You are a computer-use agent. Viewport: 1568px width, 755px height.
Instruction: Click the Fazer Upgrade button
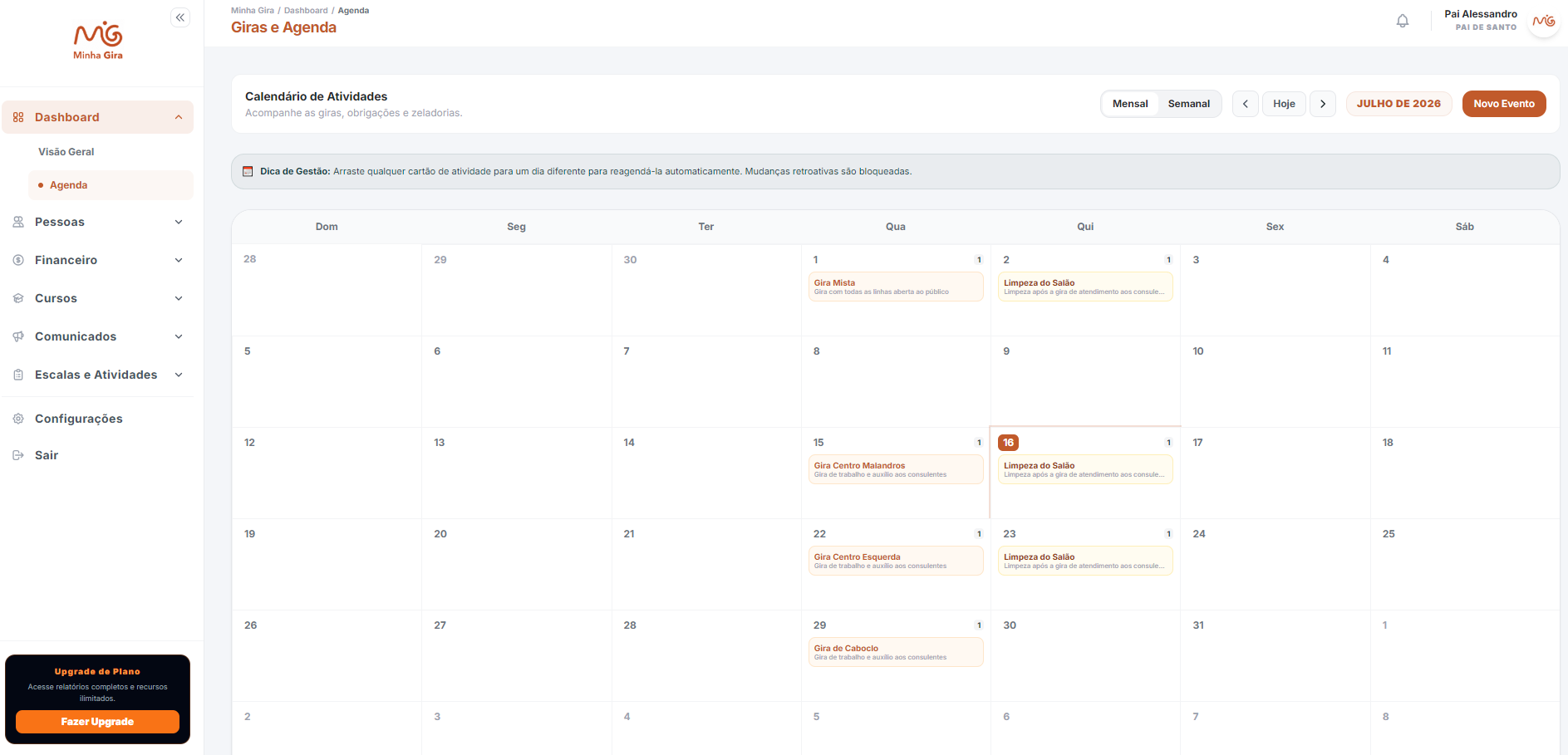pos(97,722)
